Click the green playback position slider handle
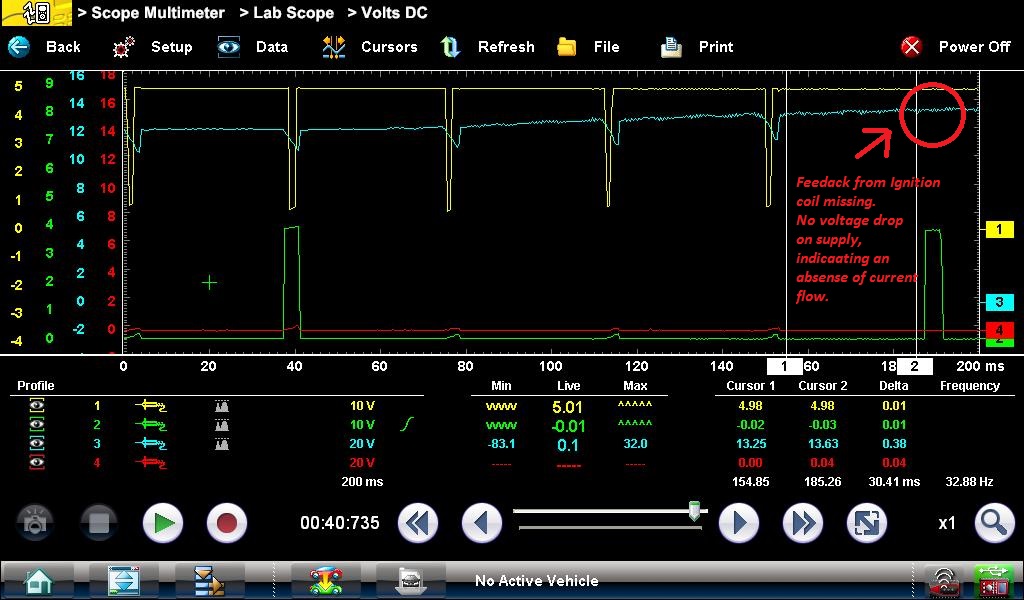 694,511
